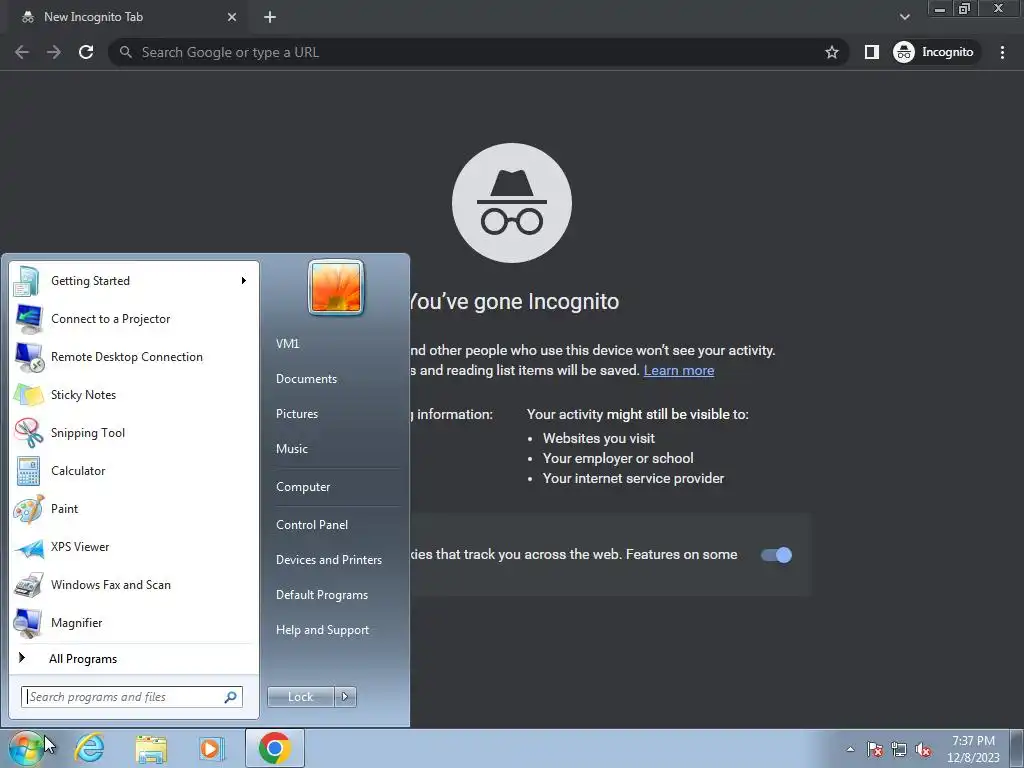This screenshot has width=1024, height=768.
Task: Launch Connect to a Projector
Action: tap(134, 319)
